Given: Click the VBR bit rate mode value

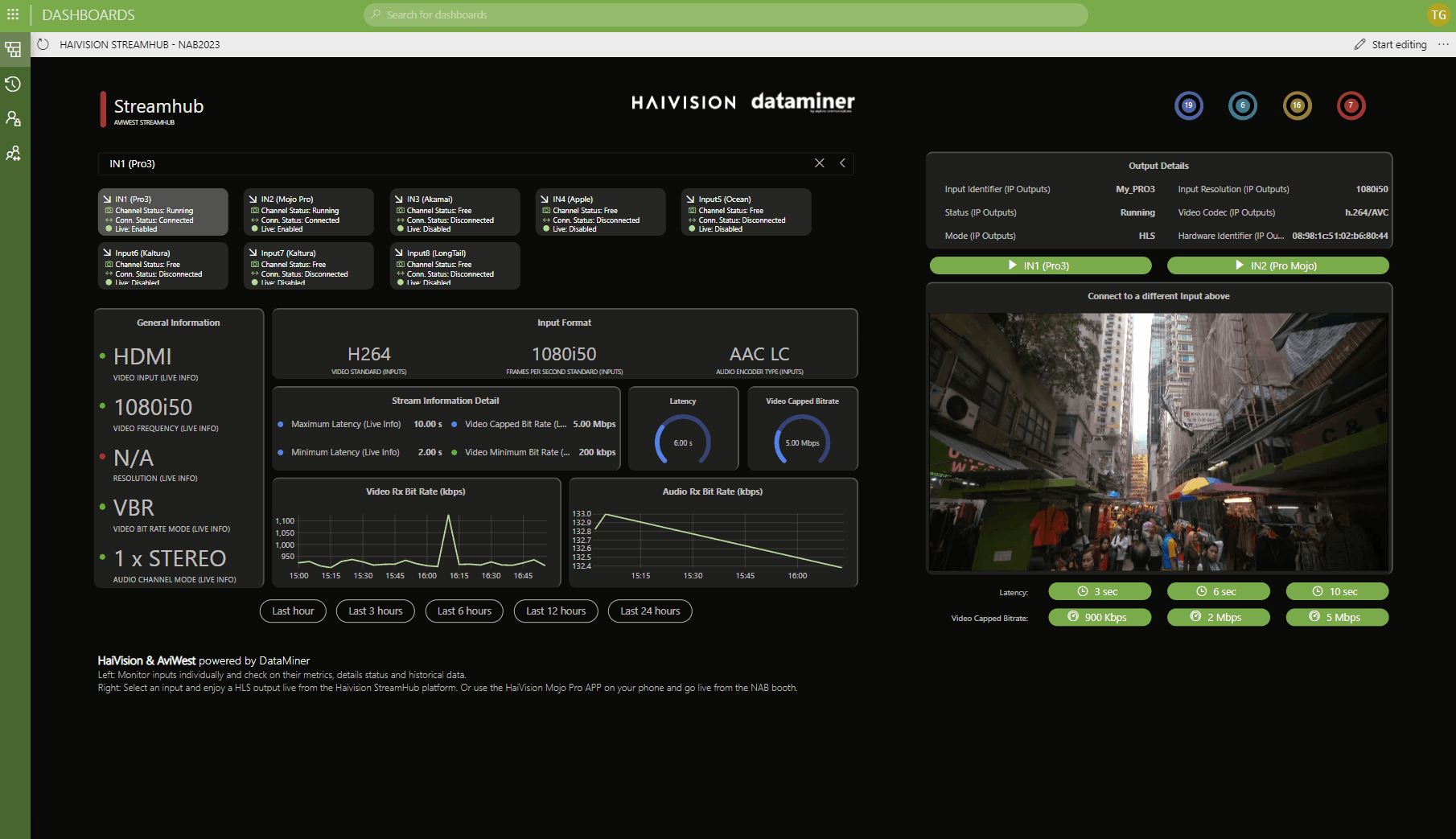Looking at the screenshot, I should 134,508.
